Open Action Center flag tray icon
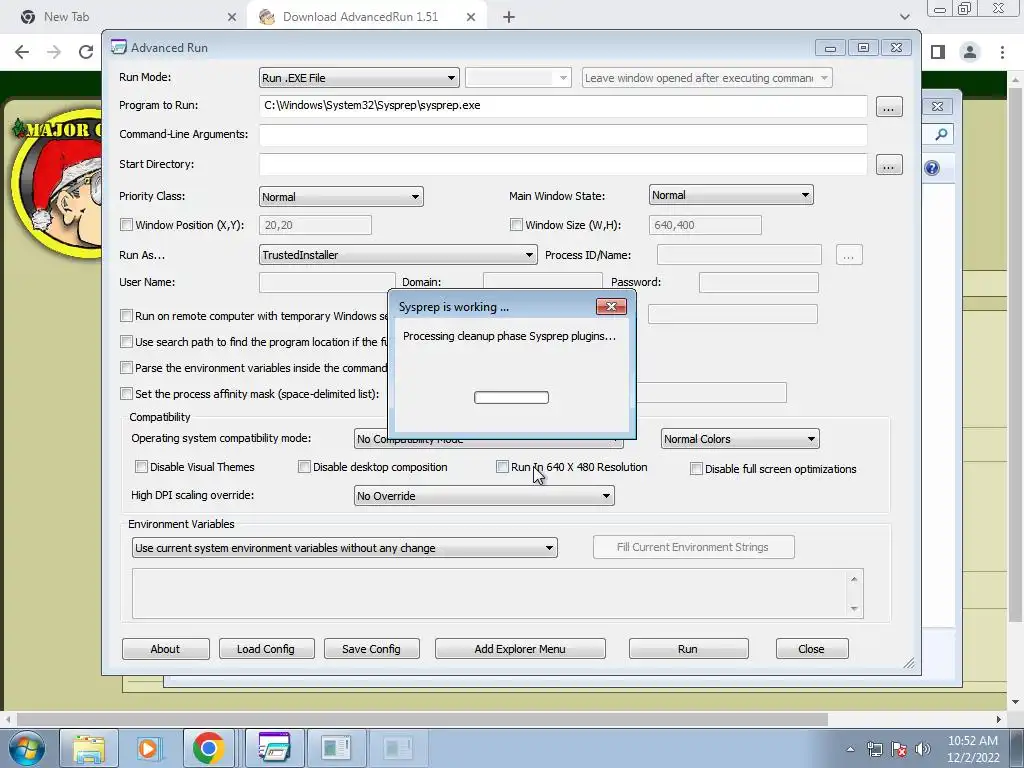Screen dimensions: 1024x768 coord(899,749)
